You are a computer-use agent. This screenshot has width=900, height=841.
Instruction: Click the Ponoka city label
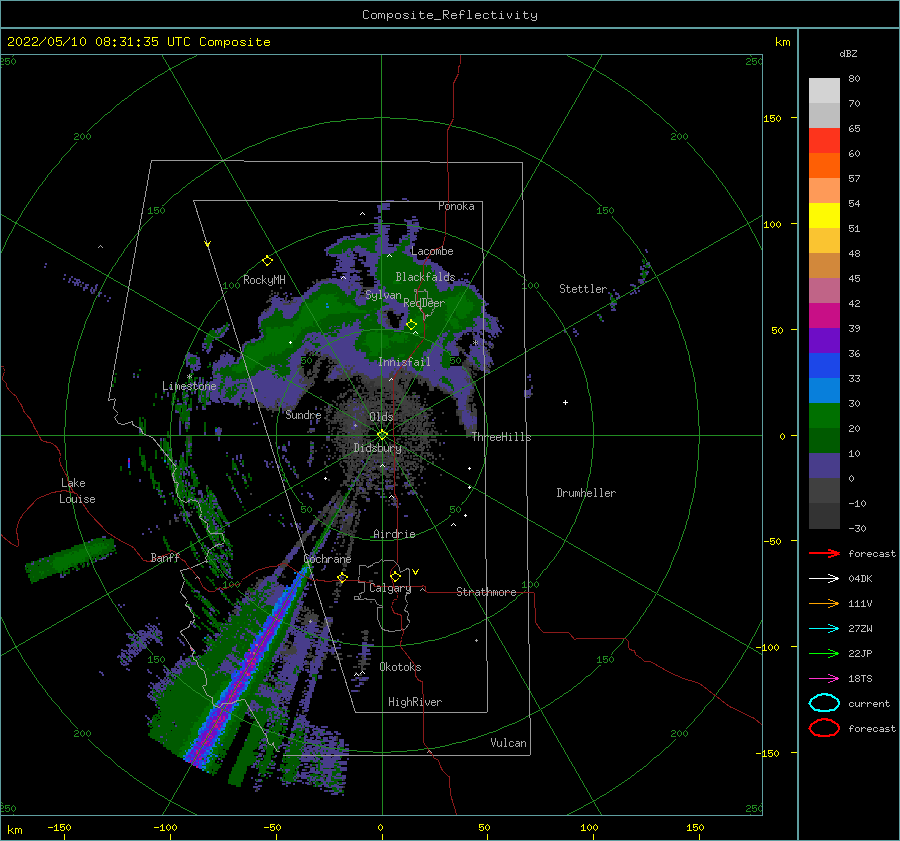[456, 206]
